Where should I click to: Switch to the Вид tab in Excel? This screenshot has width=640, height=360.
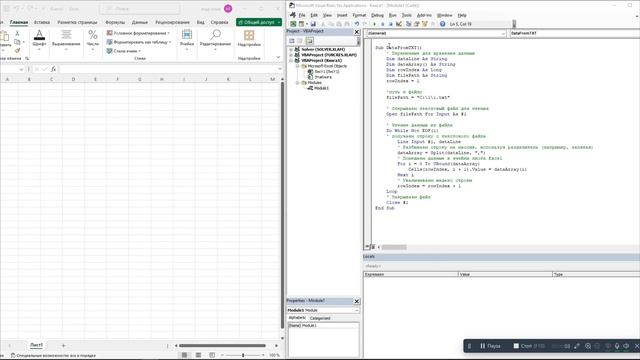point(200,22)
